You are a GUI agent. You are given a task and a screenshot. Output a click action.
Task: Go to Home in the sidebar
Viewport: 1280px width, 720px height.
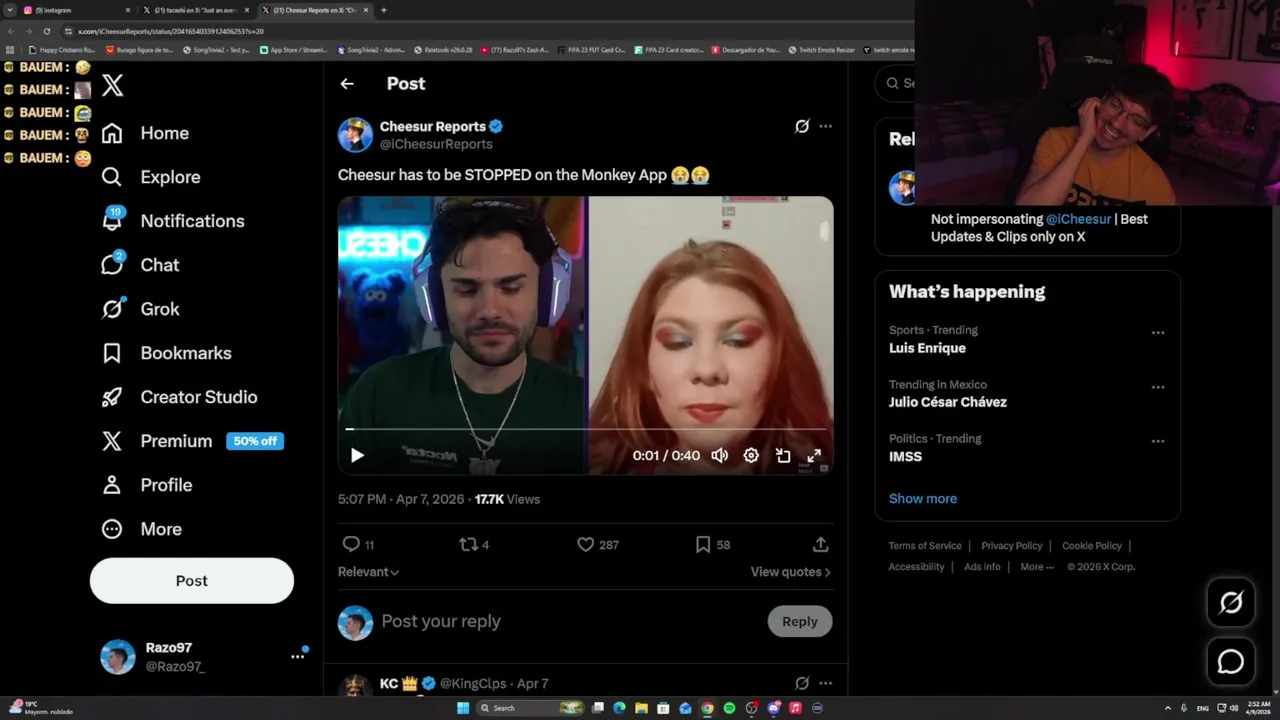(145, 133)
